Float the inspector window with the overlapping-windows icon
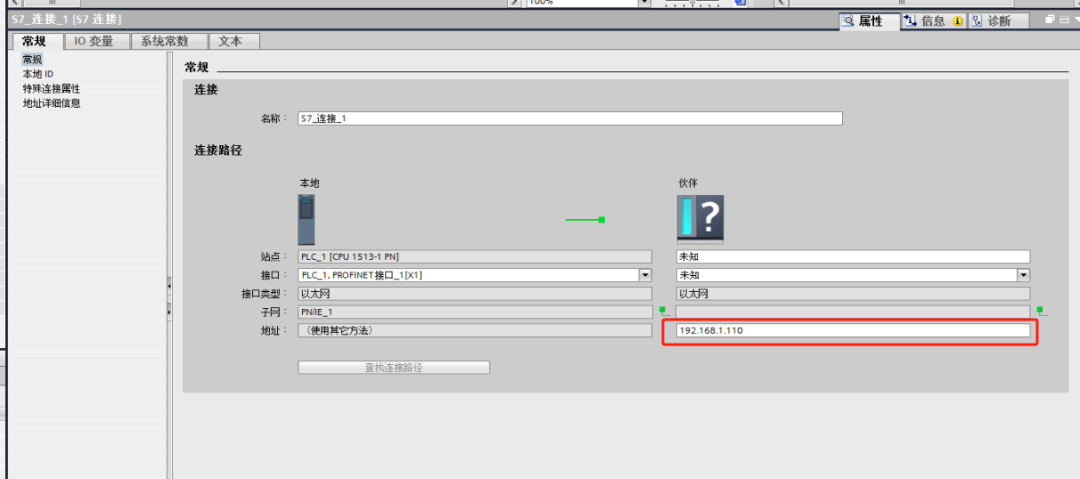This screenshot has width=1080, height=479. tap(1050, 20)
